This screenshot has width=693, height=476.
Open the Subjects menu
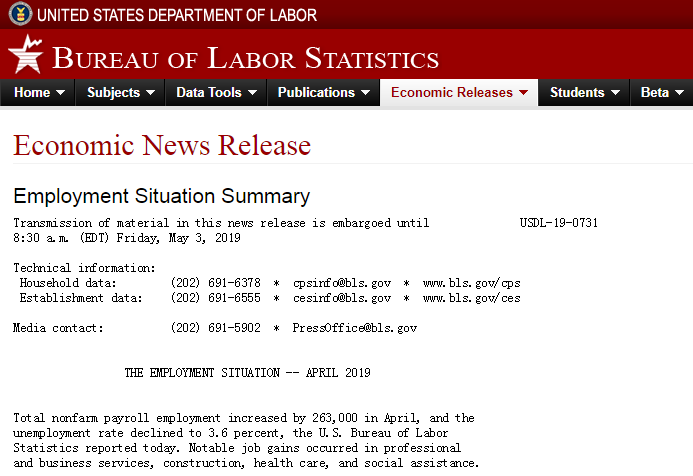pos(121,92)
